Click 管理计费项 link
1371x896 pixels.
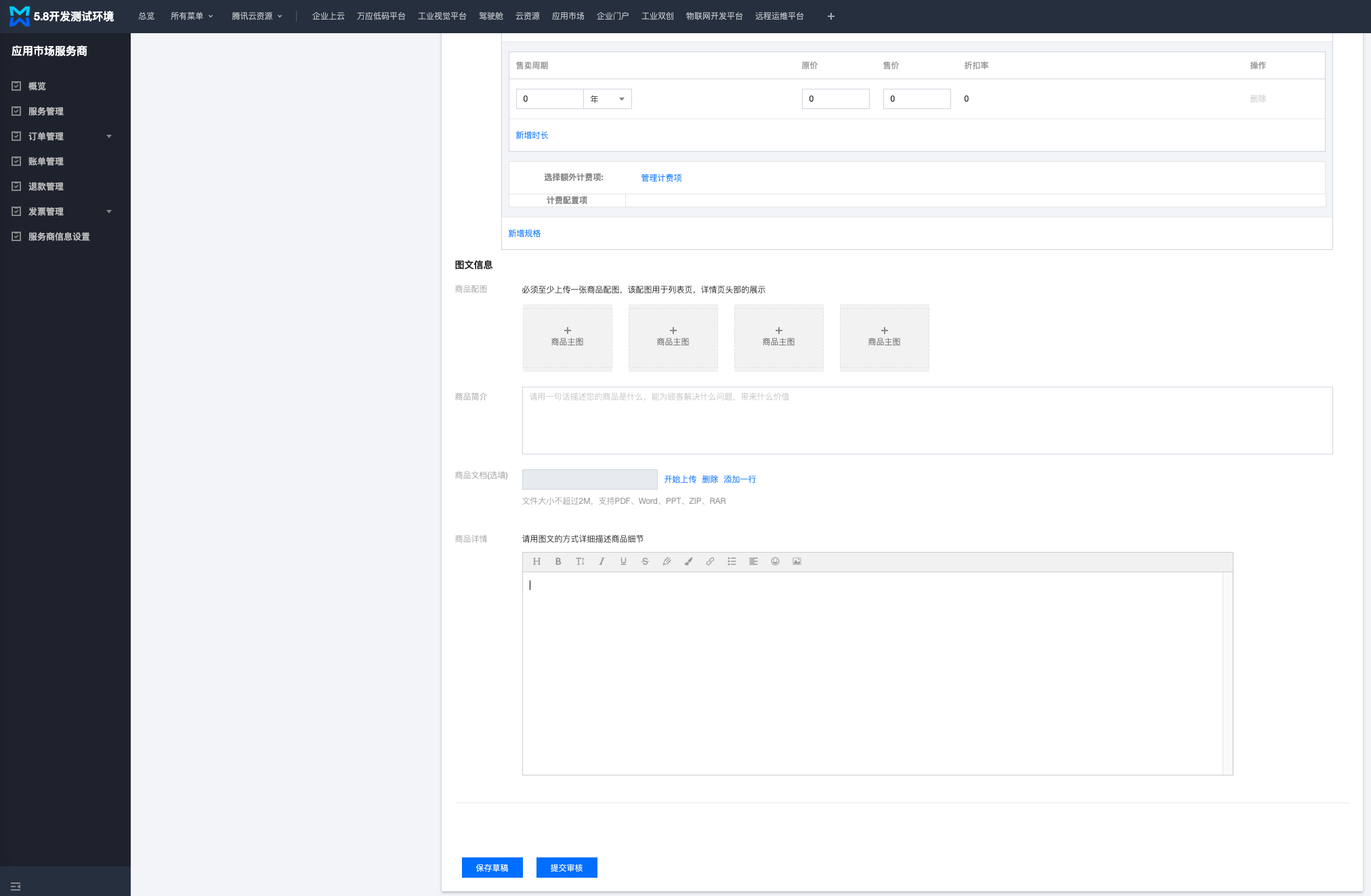click(662, 177)
